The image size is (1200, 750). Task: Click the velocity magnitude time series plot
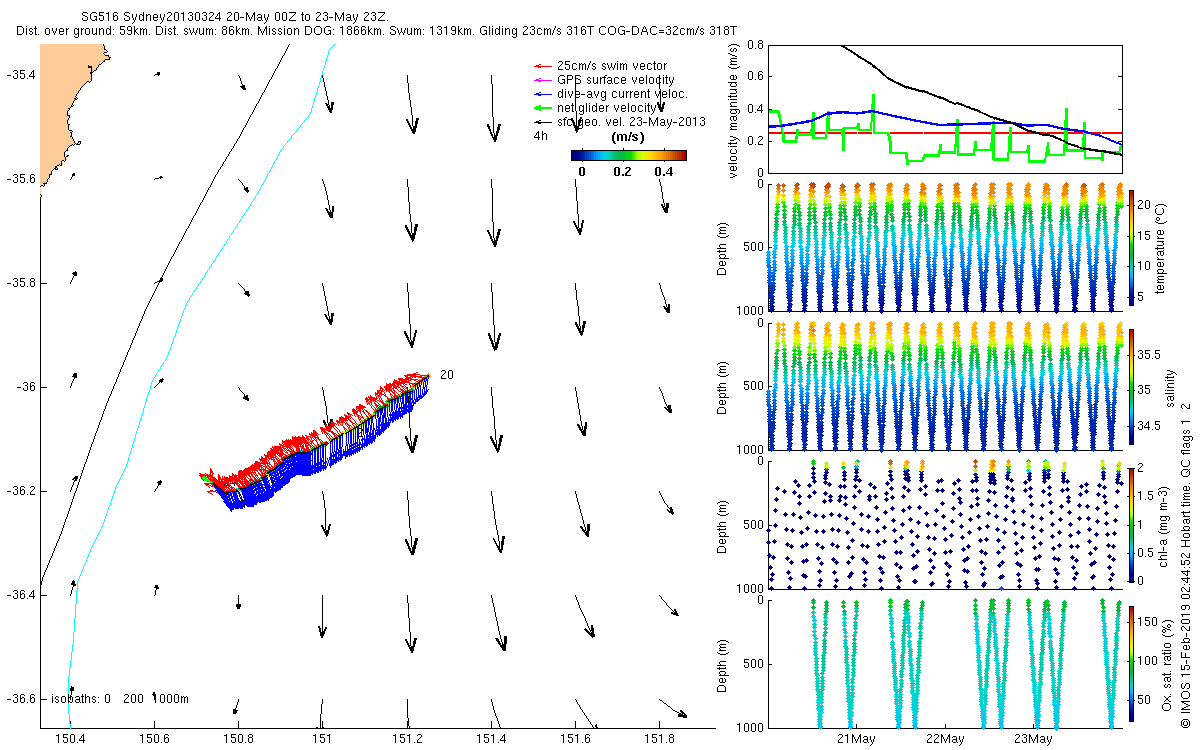pos(946,108)
